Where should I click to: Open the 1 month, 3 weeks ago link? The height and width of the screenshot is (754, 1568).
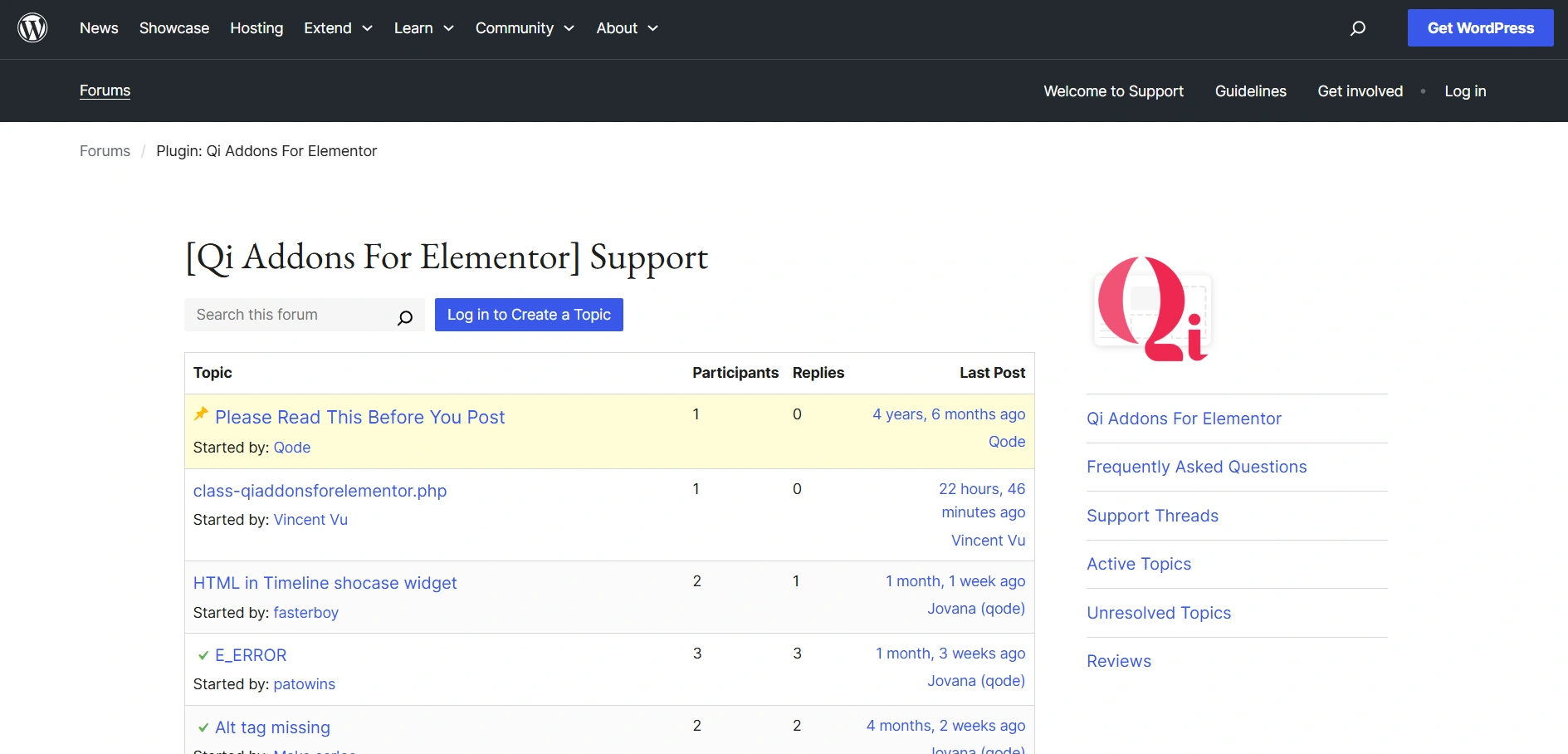[950, 654]
